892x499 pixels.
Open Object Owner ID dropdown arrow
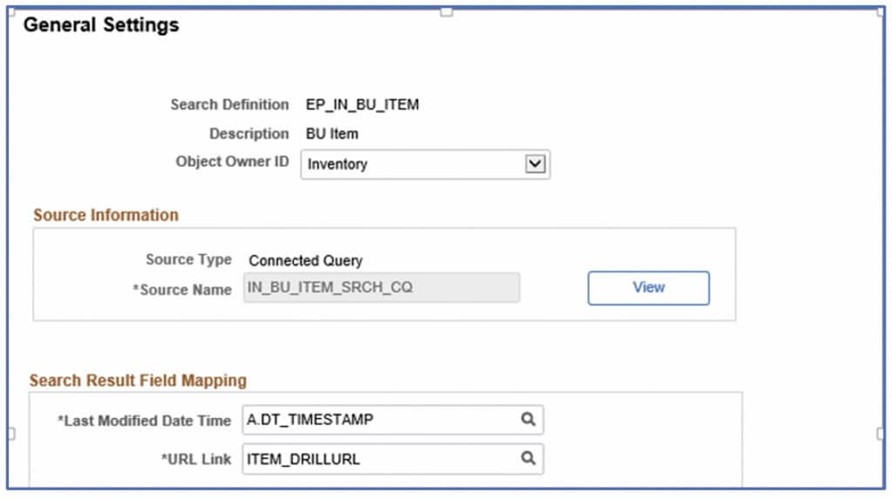click(536, 164)
